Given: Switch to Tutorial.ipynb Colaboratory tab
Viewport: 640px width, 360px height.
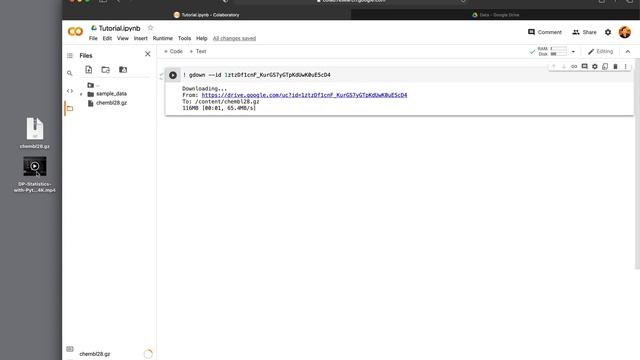Looking at the screenshot, I should (207, 15).
